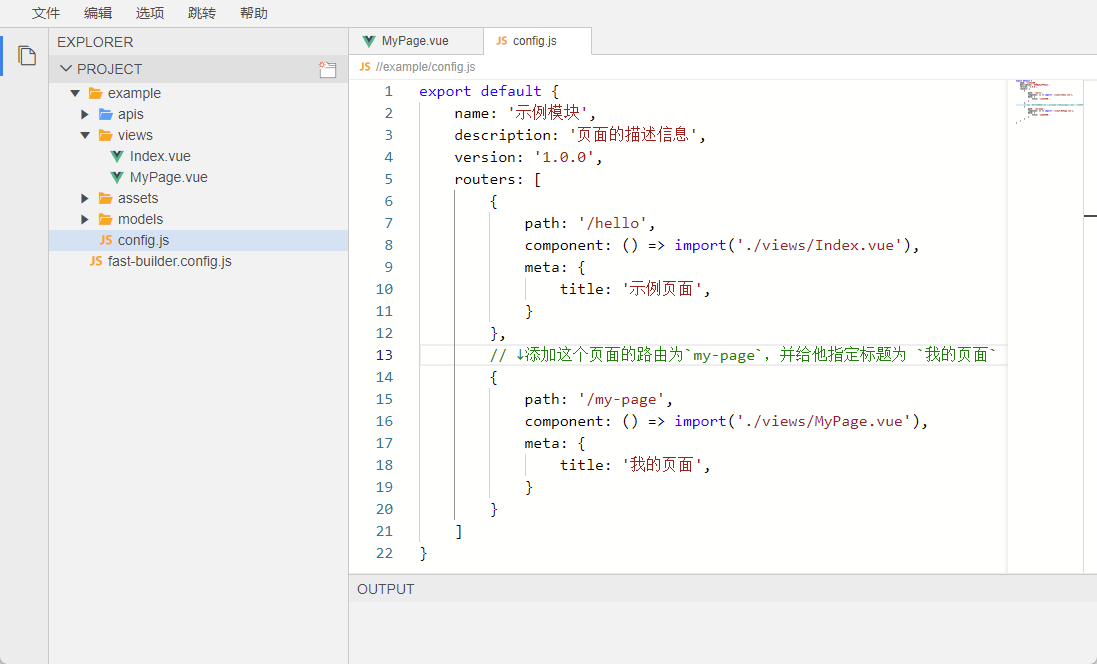Collapse the PROJECT section chevron

(66, 69)
